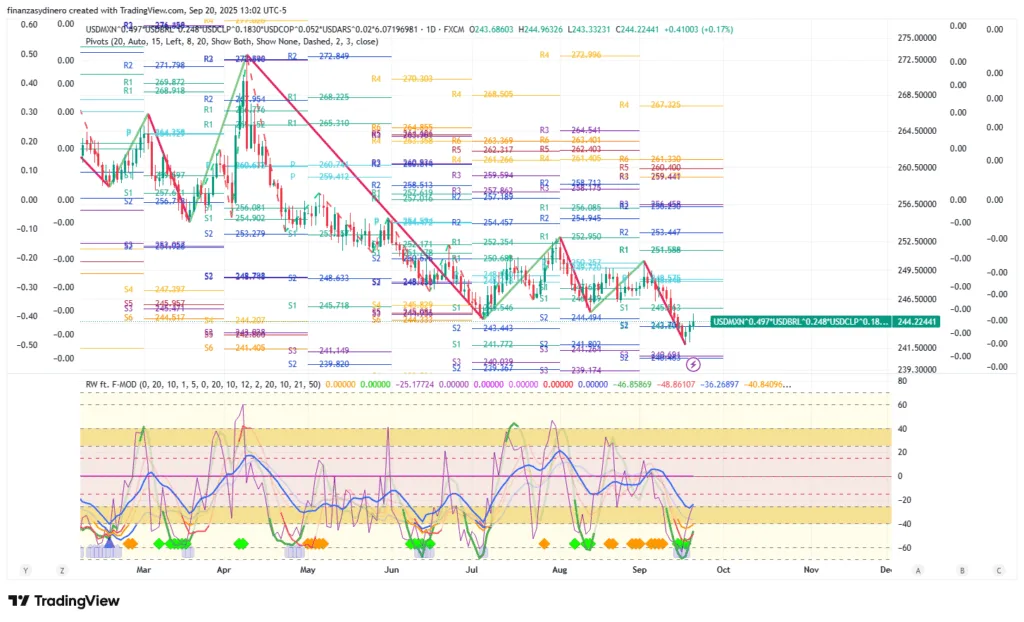The image size is (1024, 622).
Task: Click the R4 pivot label 267.325
Action: click(x=665, y=105)
